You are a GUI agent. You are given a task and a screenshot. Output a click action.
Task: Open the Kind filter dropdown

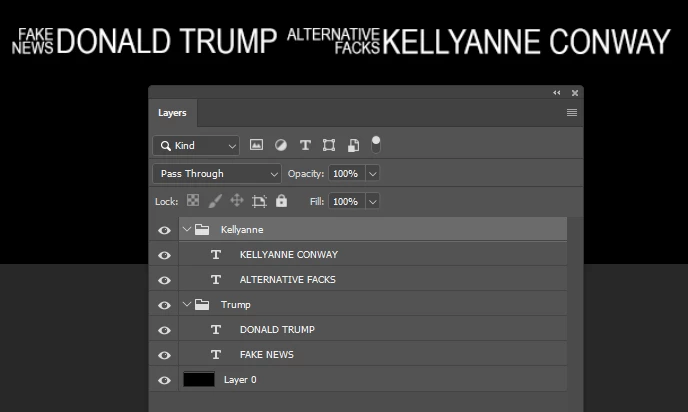click(196, 146)
